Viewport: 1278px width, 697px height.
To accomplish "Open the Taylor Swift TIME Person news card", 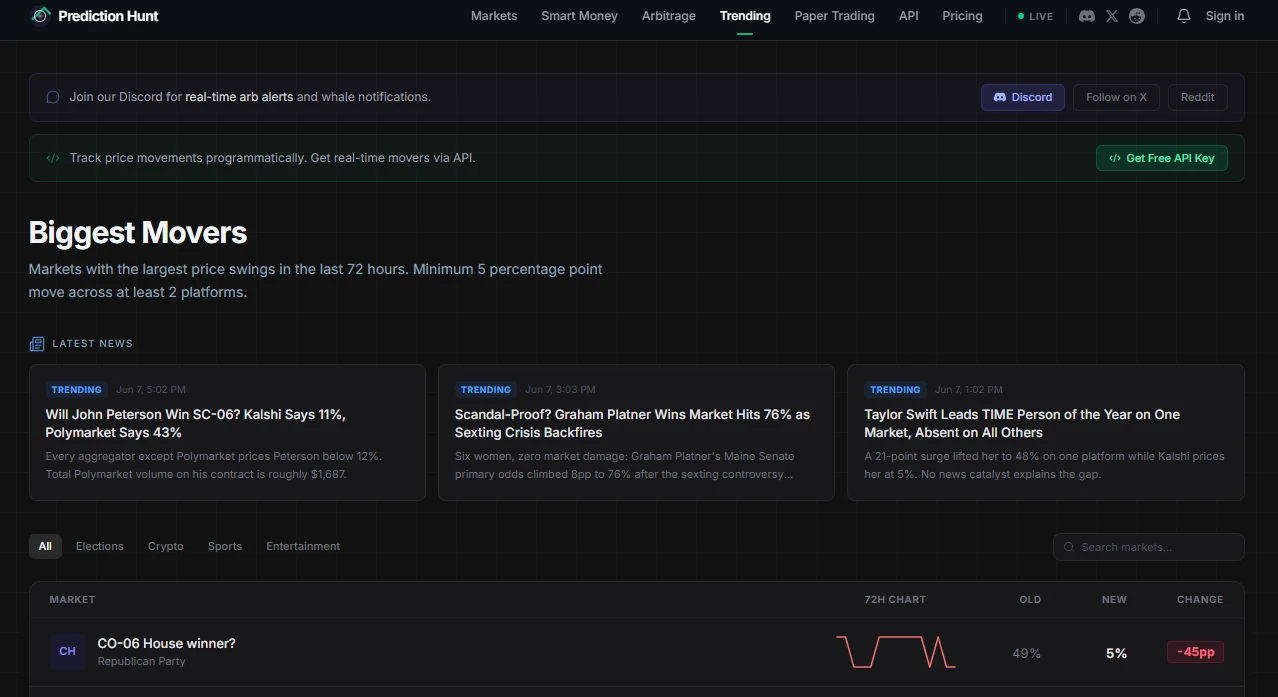I will pyautogui.click(x=1046, y=432).
